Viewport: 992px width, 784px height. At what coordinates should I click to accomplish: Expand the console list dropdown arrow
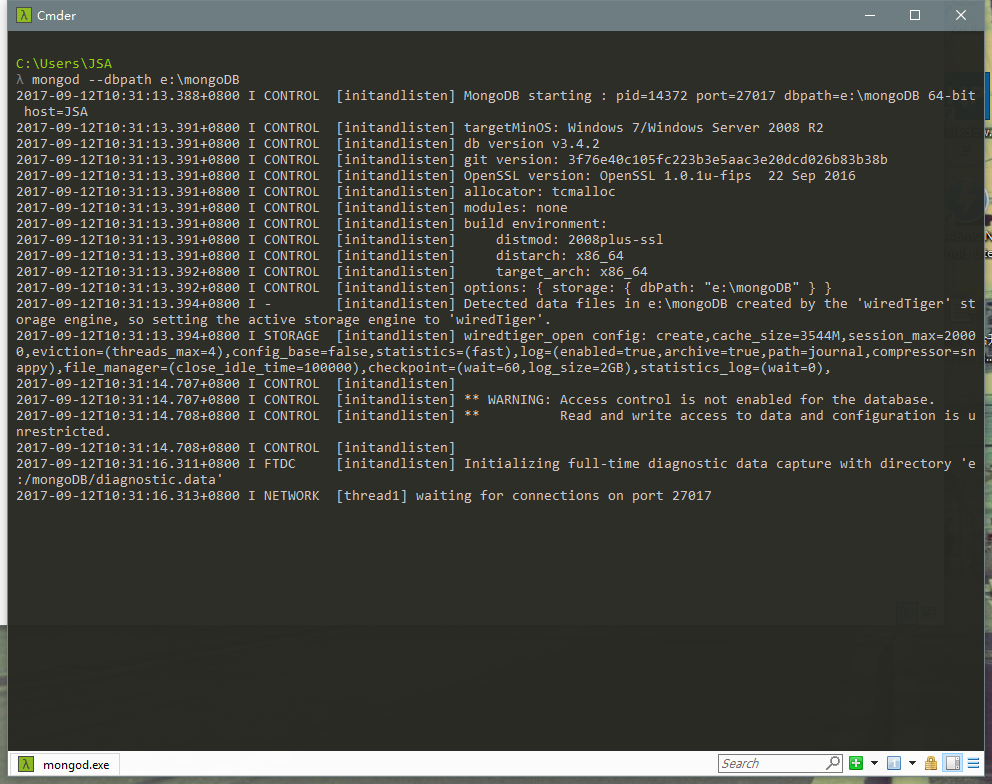tap(912, 763)
